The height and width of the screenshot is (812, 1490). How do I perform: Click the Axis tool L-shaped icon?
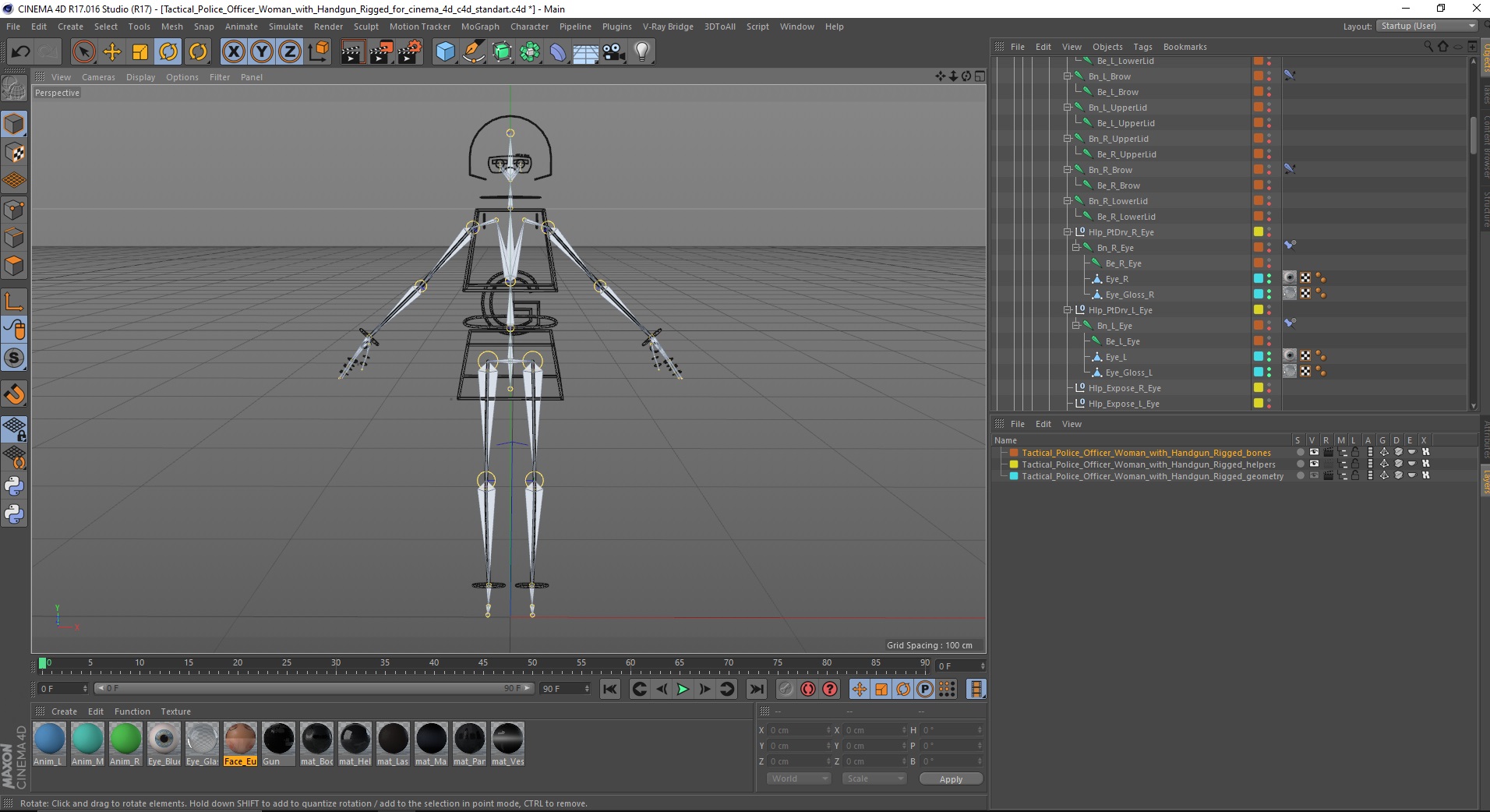[14, 301]
